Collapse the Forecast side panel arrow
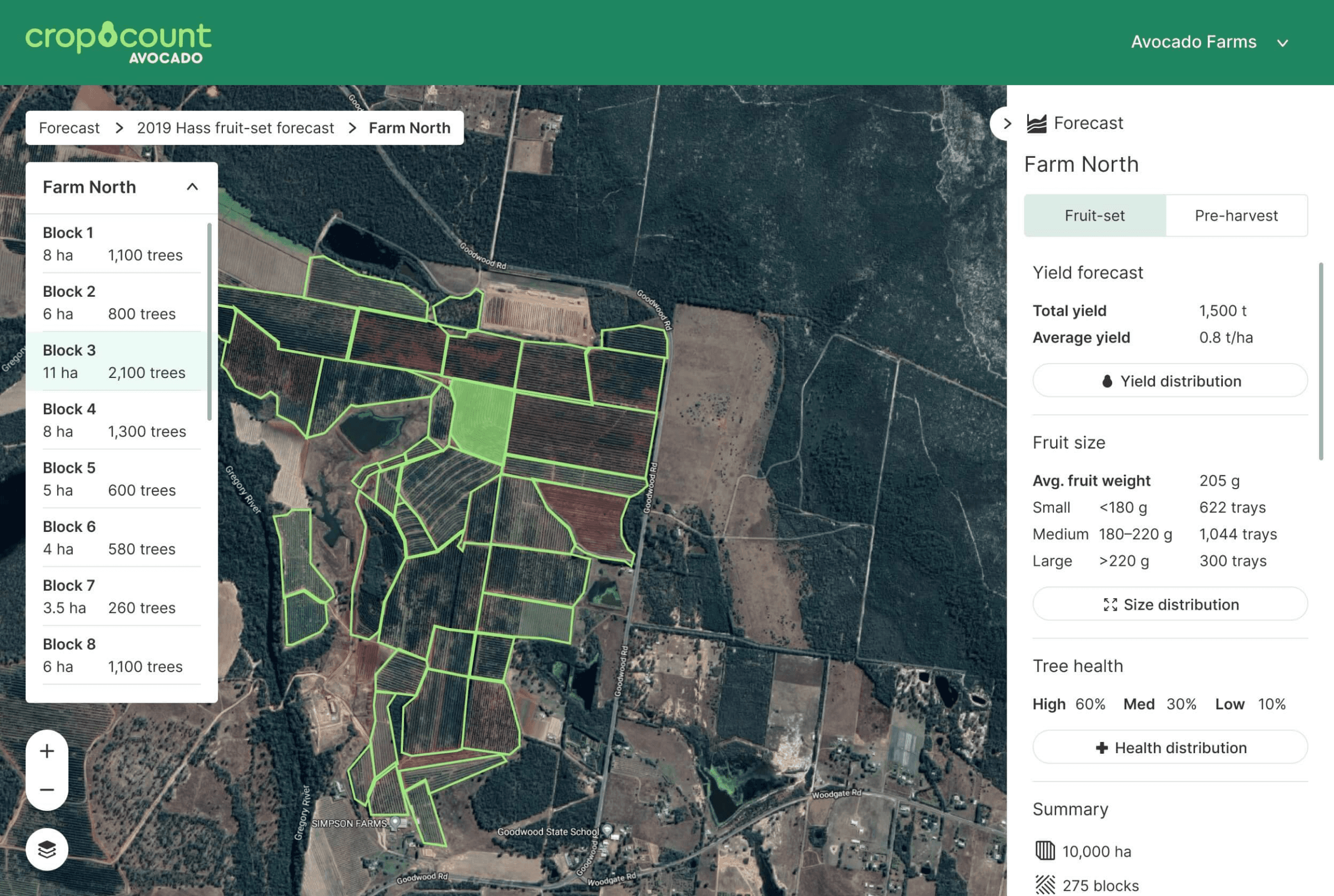Image resolution: width=1334 pixels, height=896 pixels. coord(1007,123)
